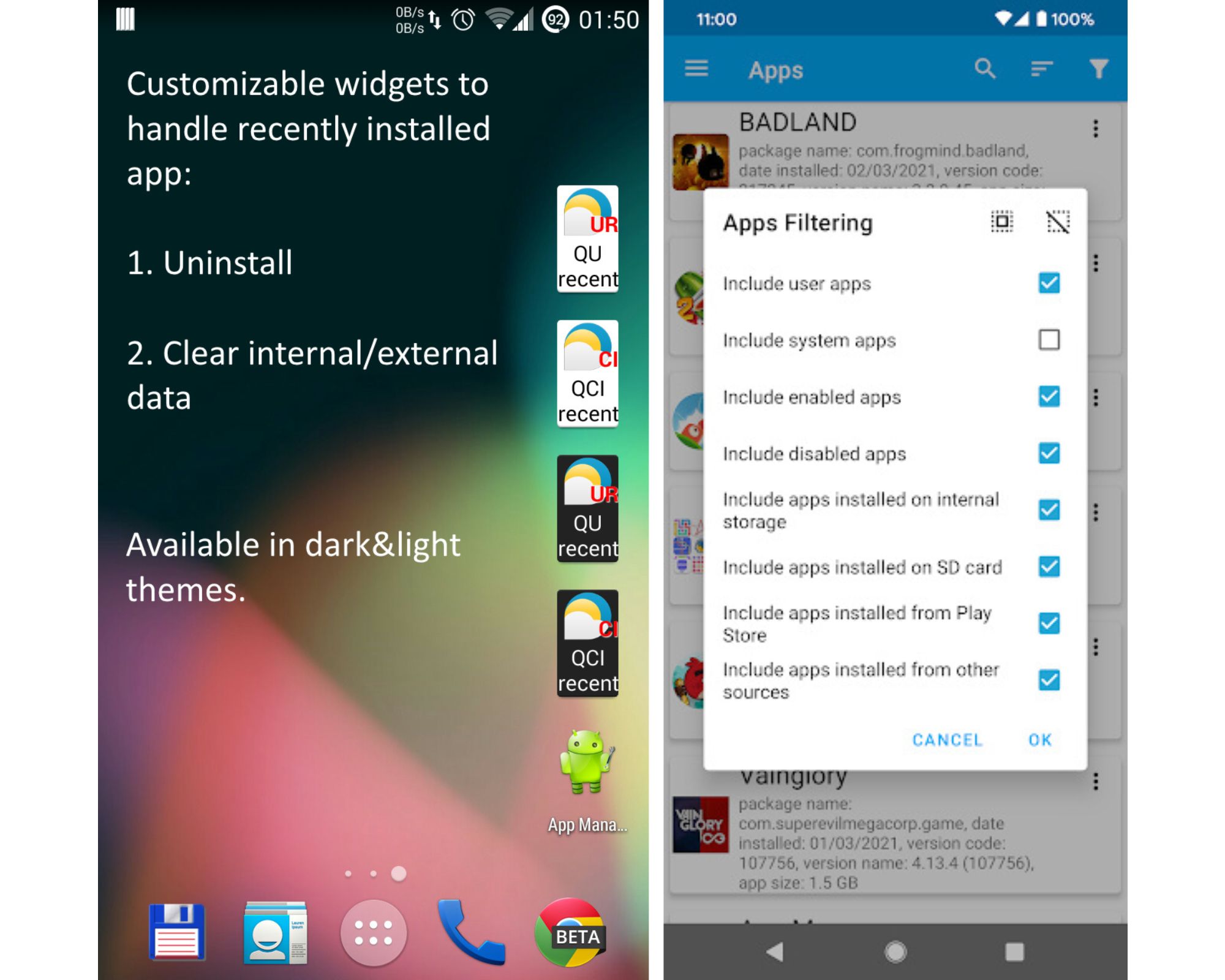
Task: Toggle Include system apps checkbox
Action: coord(1049,340)
